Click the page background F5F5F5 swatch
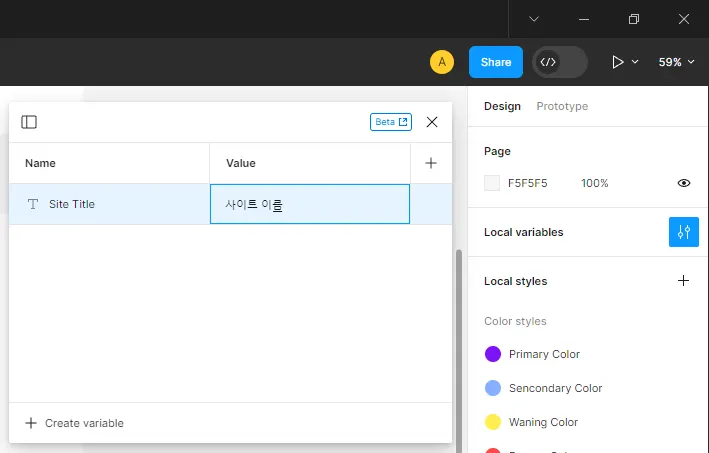The image size is (709, 453). tap(492, 183)
